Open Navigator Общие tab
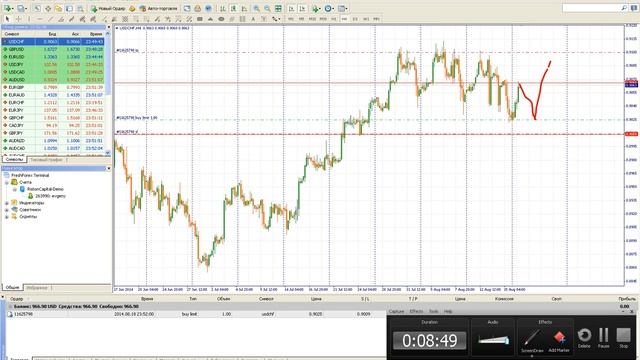Screen dimensions: 640x360 point(12,288)
